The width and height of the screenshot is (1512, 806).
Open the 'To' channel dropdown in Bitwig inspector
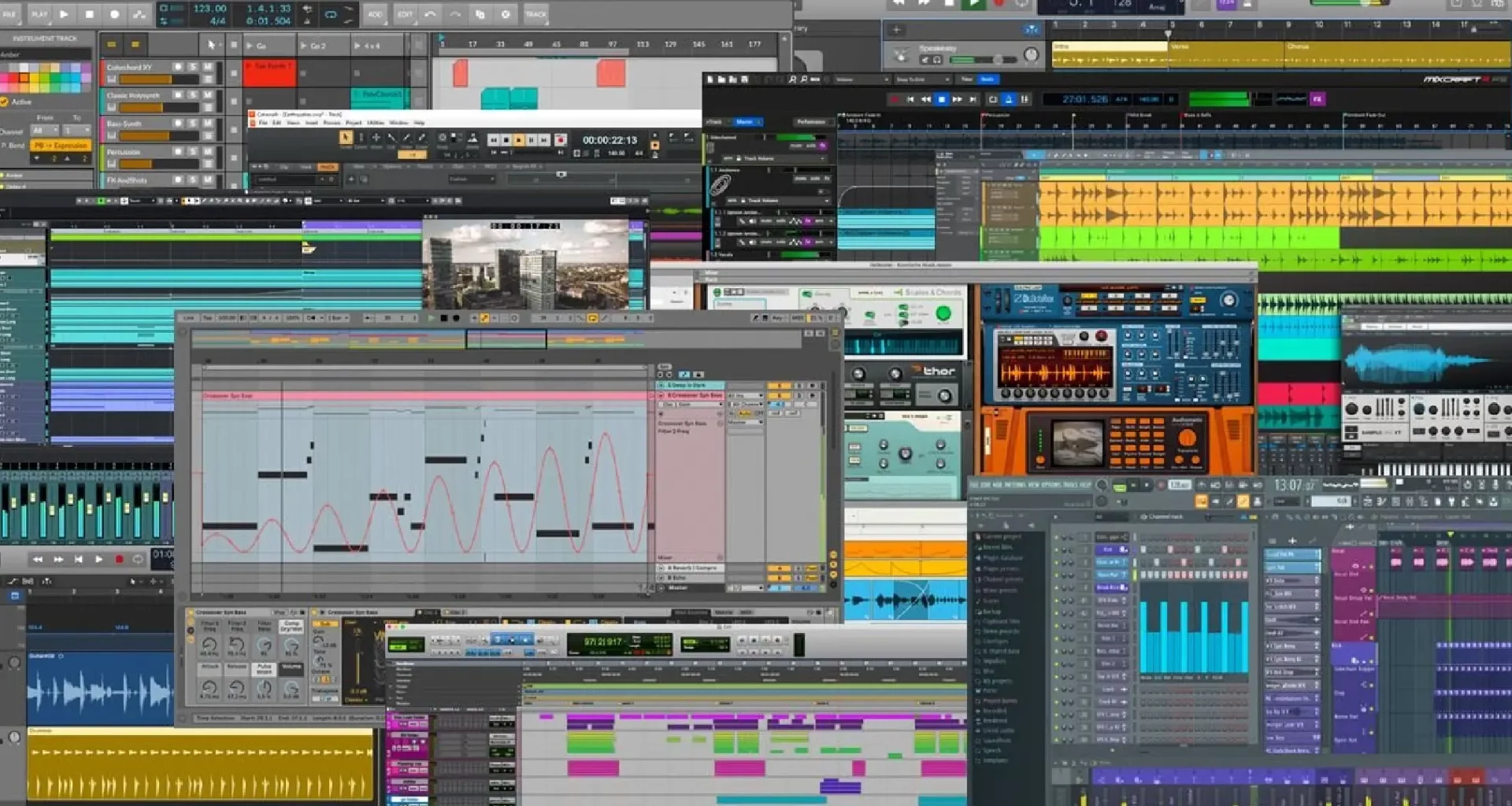pyautogui.click(x=76, y=131)
